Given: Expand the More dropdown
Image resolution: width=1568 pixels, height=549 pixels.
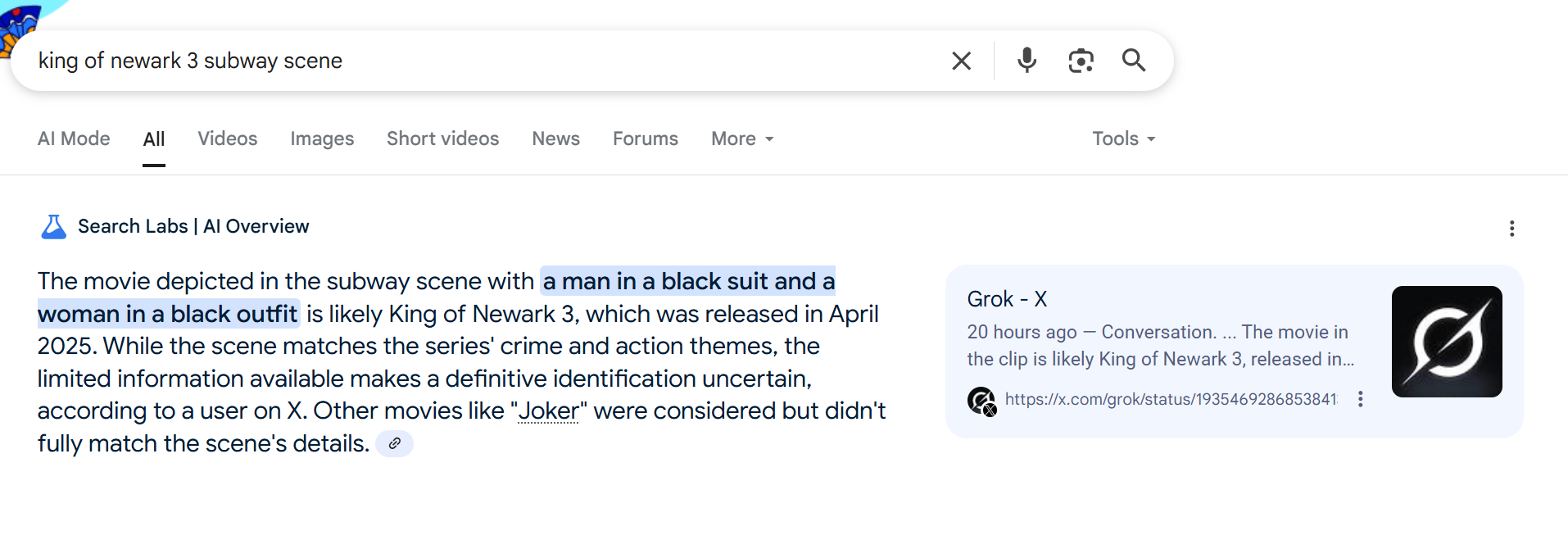Looking at the screenshot, I should pos(742,138).
